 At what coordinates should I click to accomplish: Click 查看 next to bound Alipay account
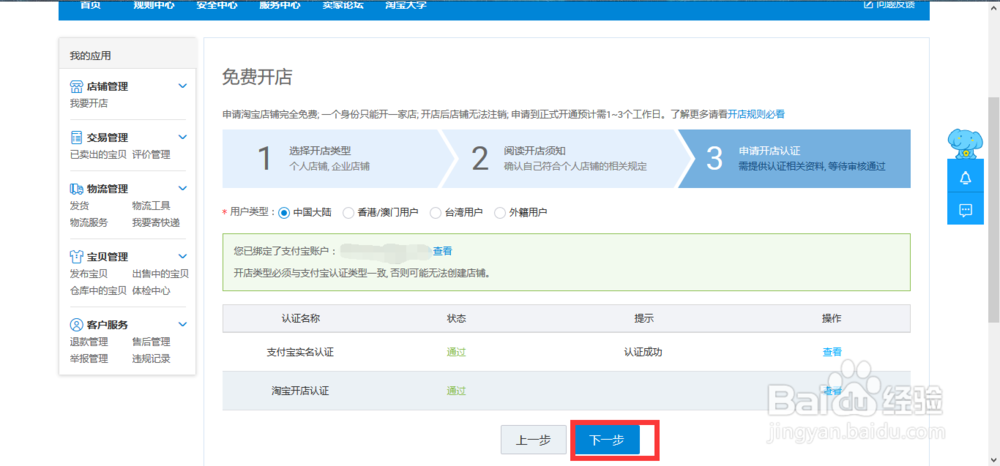click(443, 251)
